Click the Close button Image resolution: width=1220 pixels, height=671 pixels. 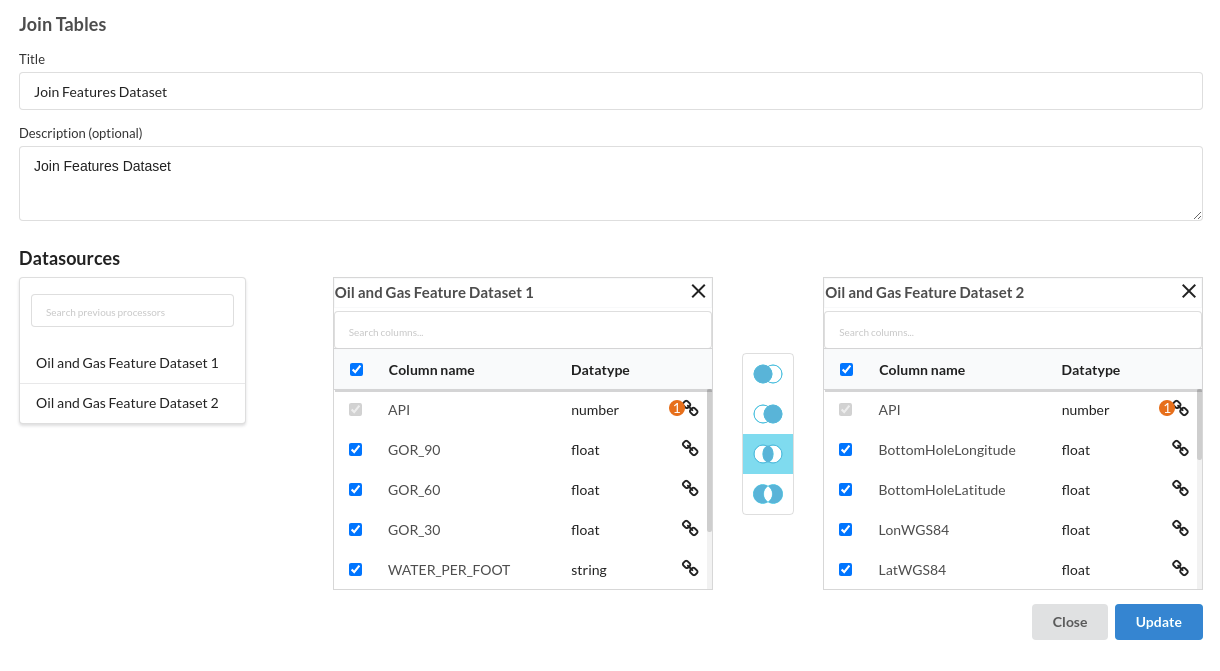pyautogui.click(x=1069, y=622)
